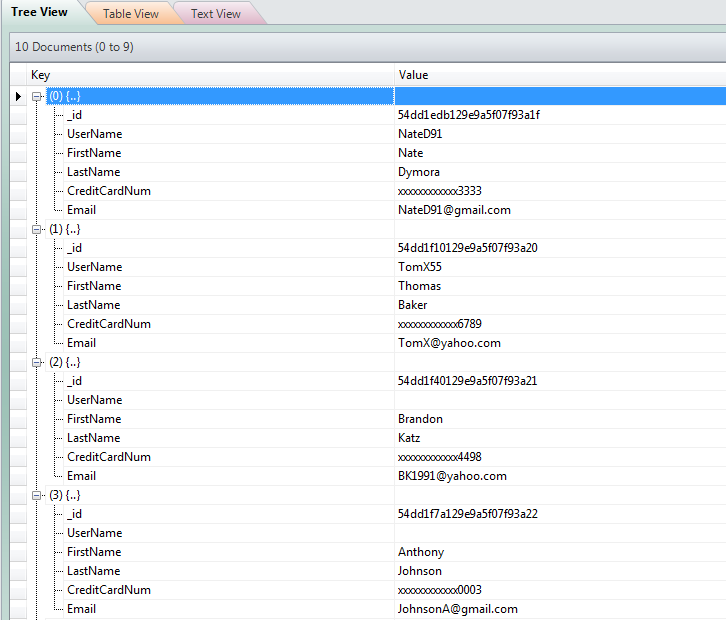Collapse document (1) node
Screen dimensions: 726x620
tap(37, 229)
